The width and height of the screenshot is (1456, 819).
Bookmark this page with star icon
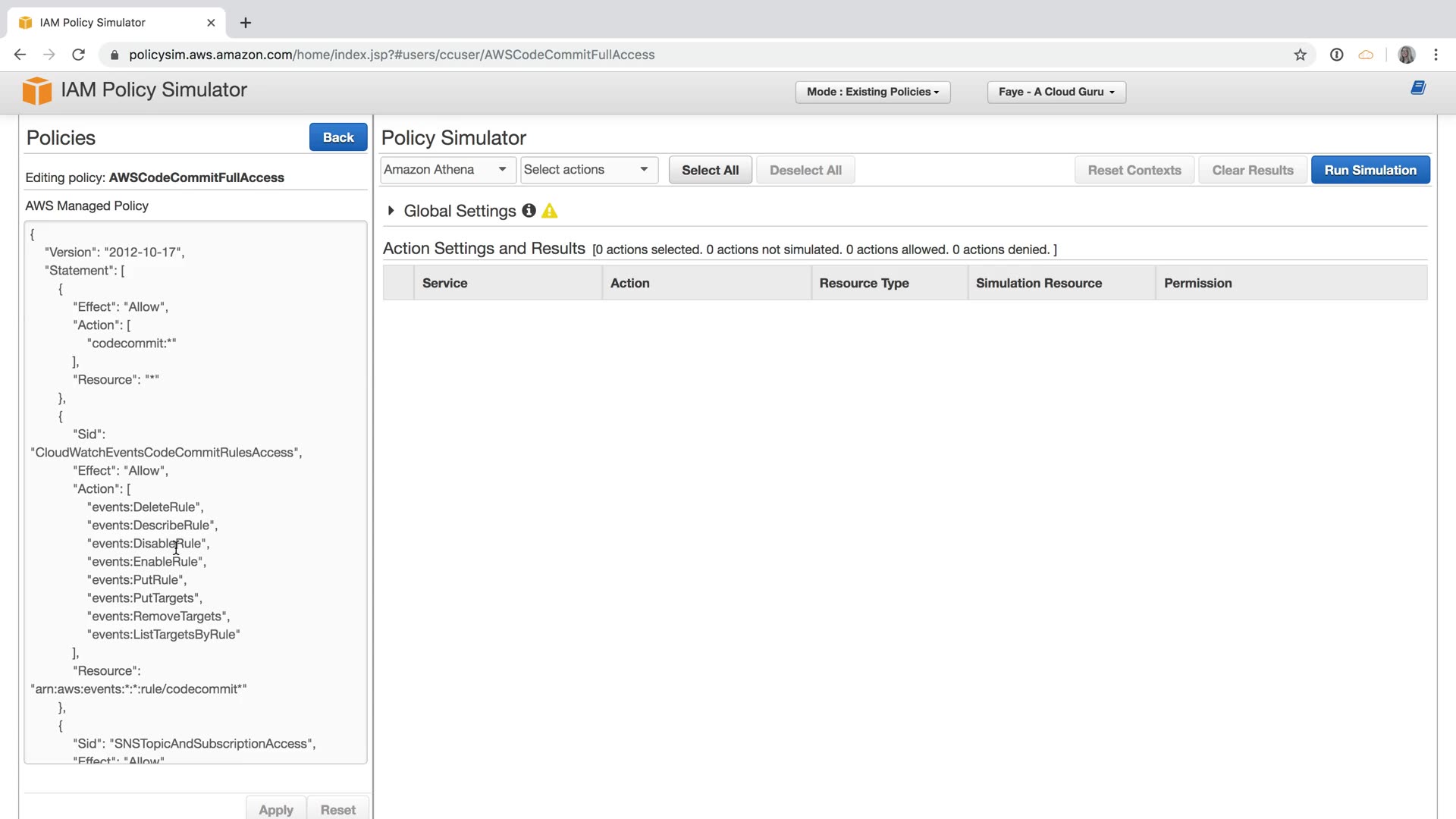click(x=1300, y=55)
